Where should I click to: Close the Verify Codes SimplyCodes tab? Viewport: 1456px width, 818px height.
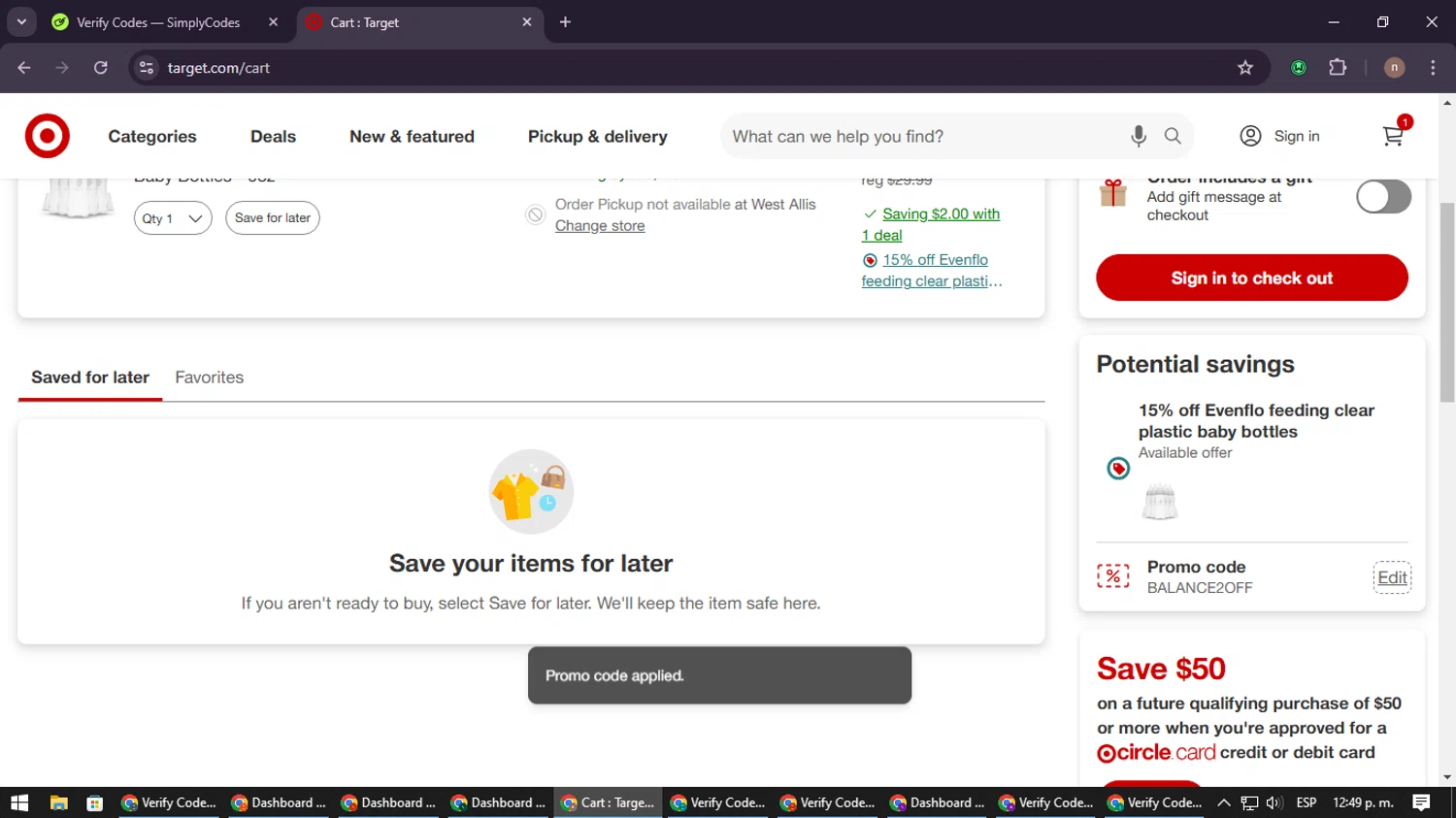(273, 22)
